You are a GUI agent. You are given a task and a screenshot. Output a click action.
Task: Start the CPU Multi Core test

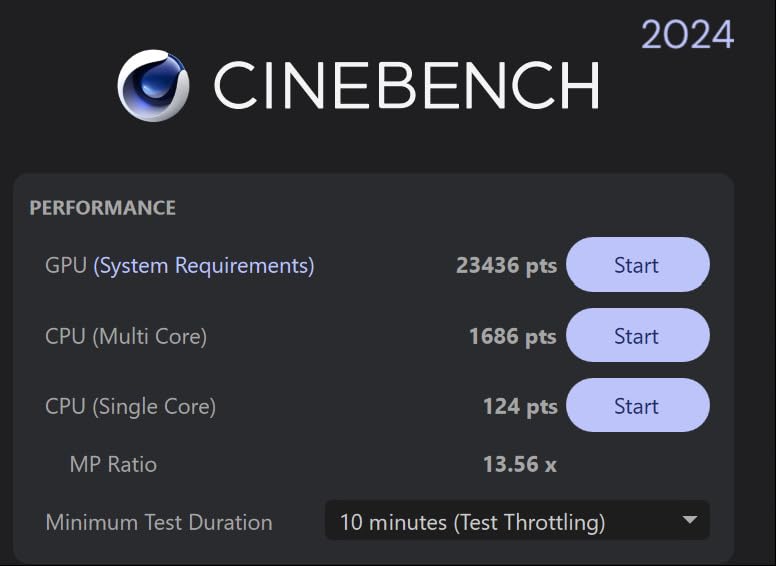coord(637,336)
